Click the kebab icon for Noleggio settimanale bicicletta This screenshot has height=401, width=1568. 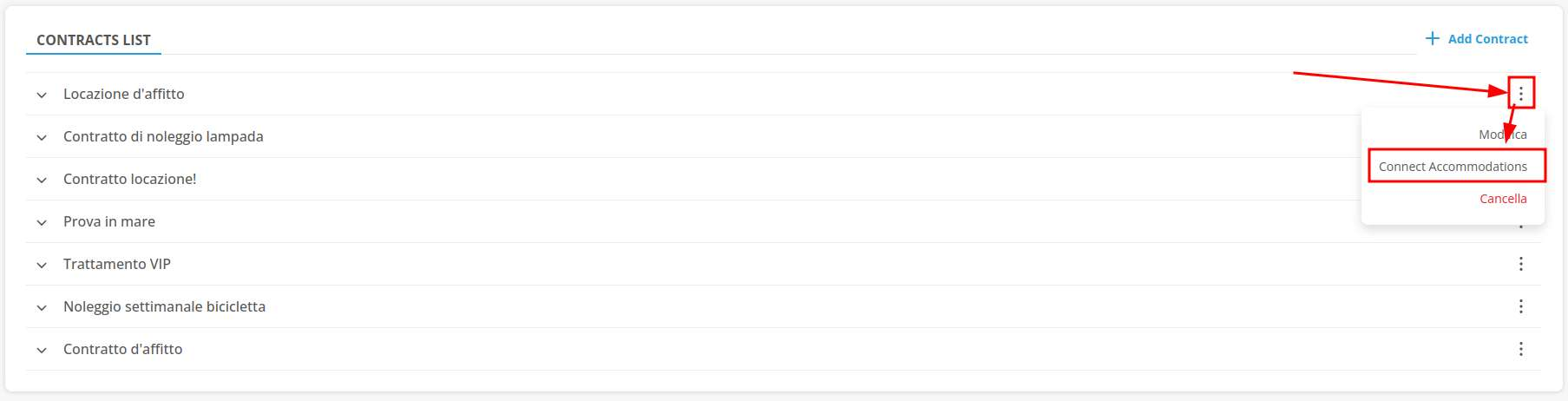tap(1520, 306)
